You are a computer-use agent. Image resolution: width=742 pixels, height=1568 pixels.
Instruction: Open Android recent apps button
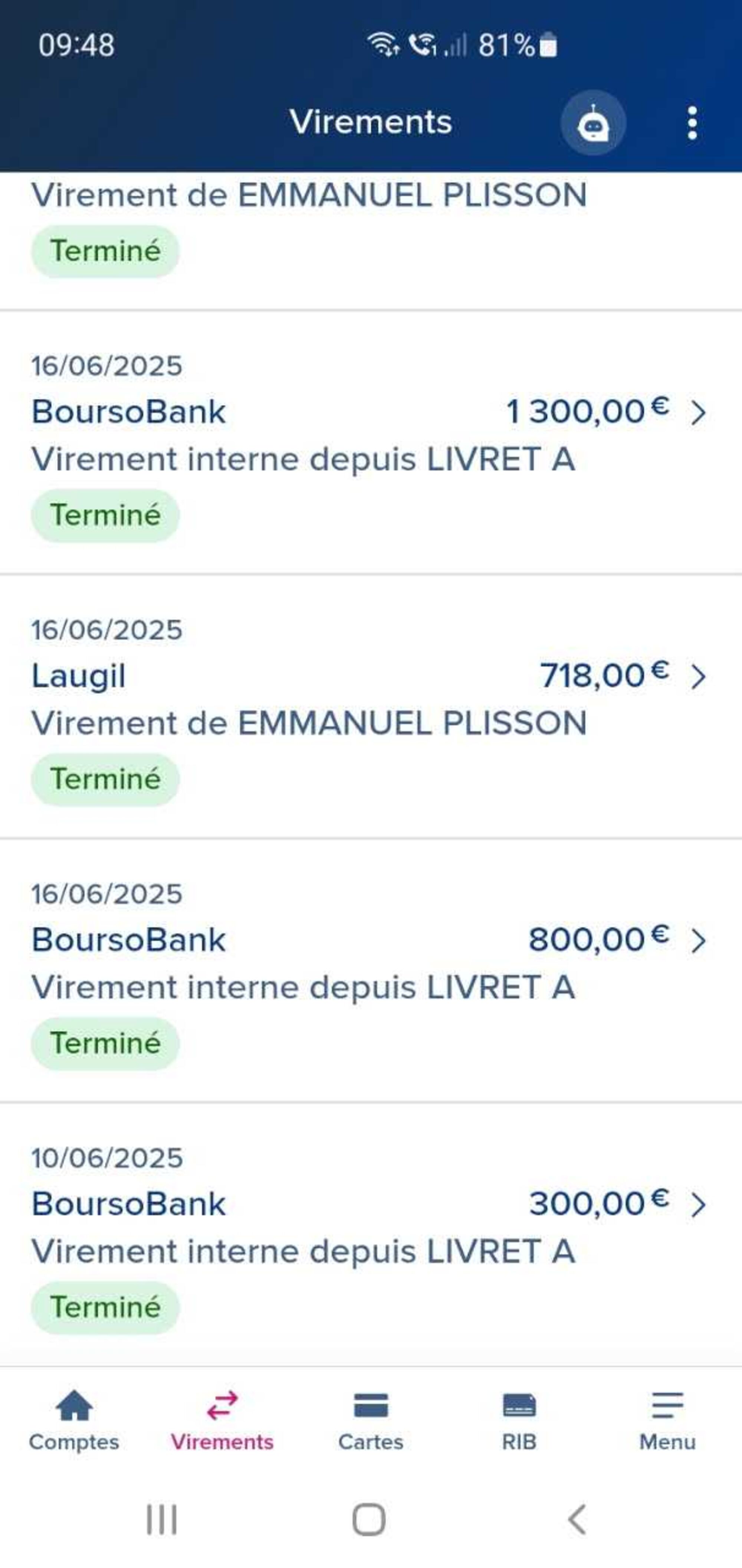coord(162,1519)
